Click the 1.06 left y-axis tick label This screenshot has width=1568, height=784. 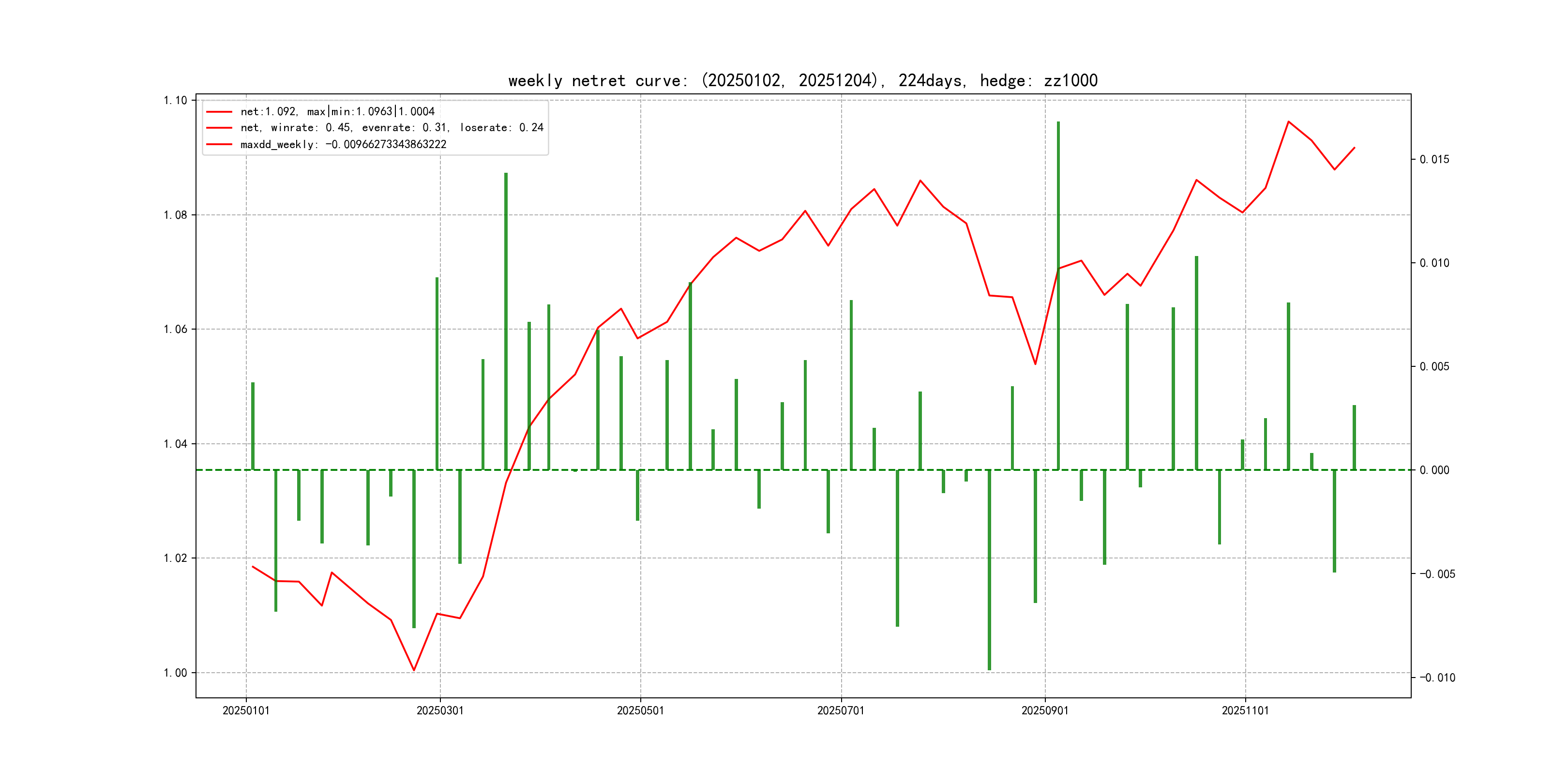(175, 329)
